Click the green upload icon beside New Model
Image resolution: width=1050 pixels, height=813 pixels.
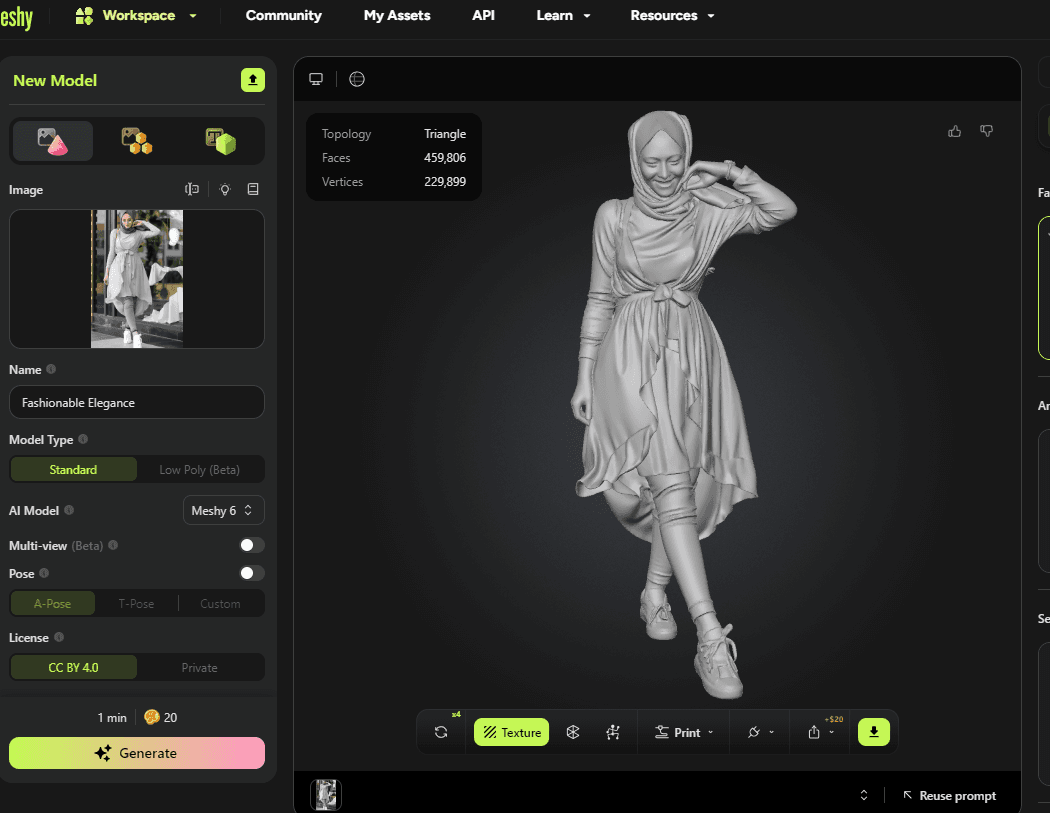pos(252,80)
